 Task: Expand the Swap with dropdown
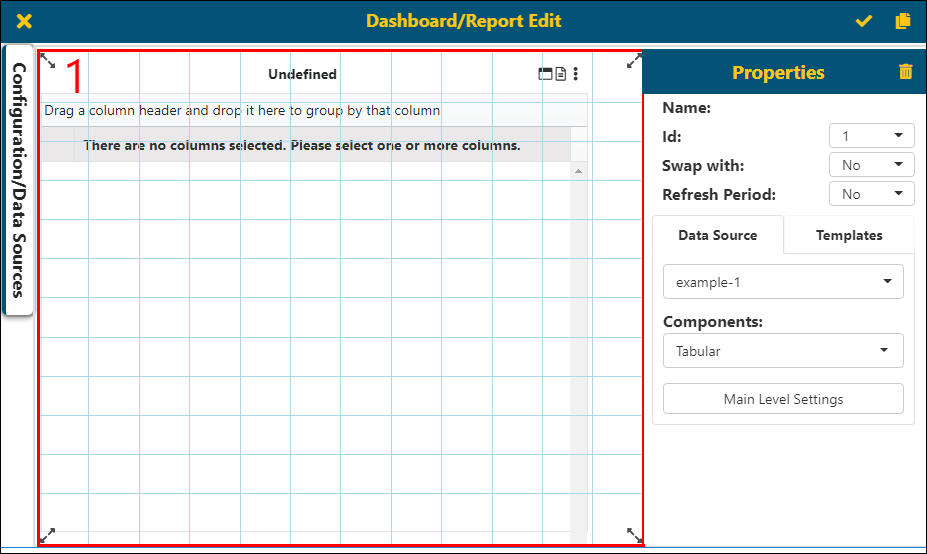pos(871,165)
